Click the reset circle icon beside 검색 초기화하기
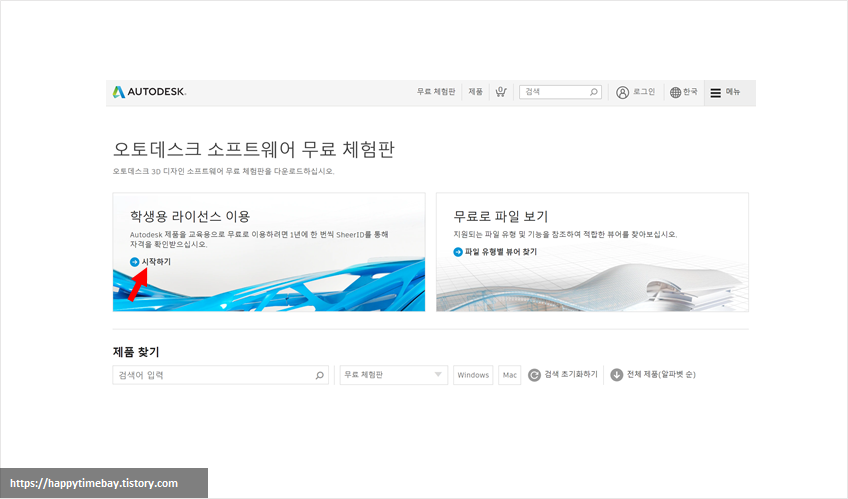The width and height of the screenshot is (848, 499). coord(534,375)
